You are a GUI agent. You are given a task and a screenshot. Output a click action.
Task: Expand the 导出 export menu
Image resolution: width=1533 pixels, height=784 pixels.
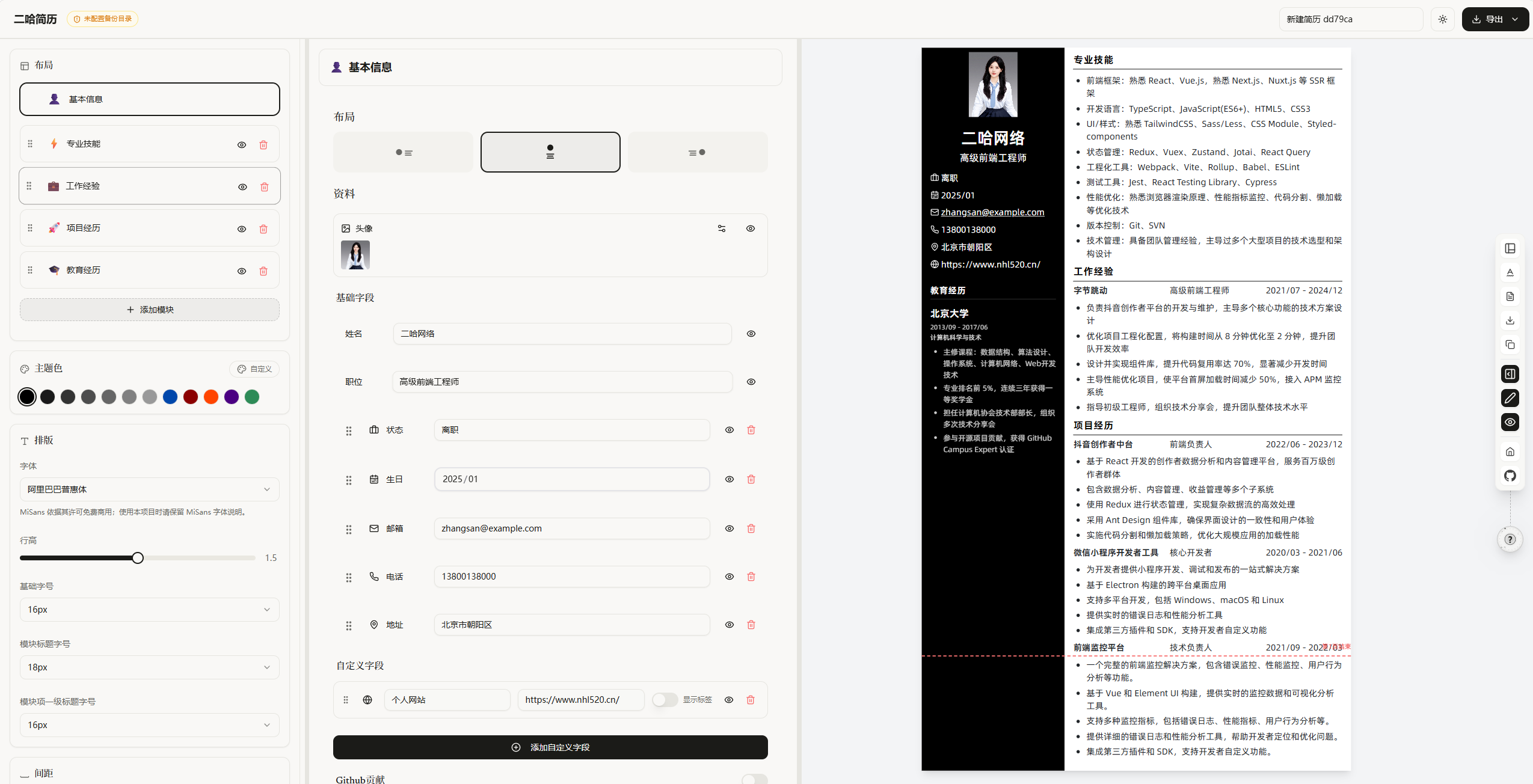pos(1495,19)
